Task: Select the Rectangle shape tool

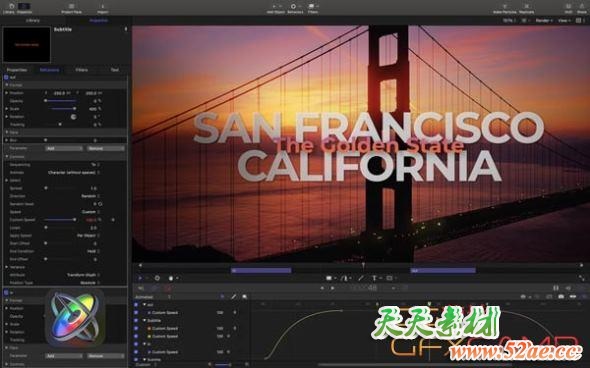Action: click(x=329, y=278)
